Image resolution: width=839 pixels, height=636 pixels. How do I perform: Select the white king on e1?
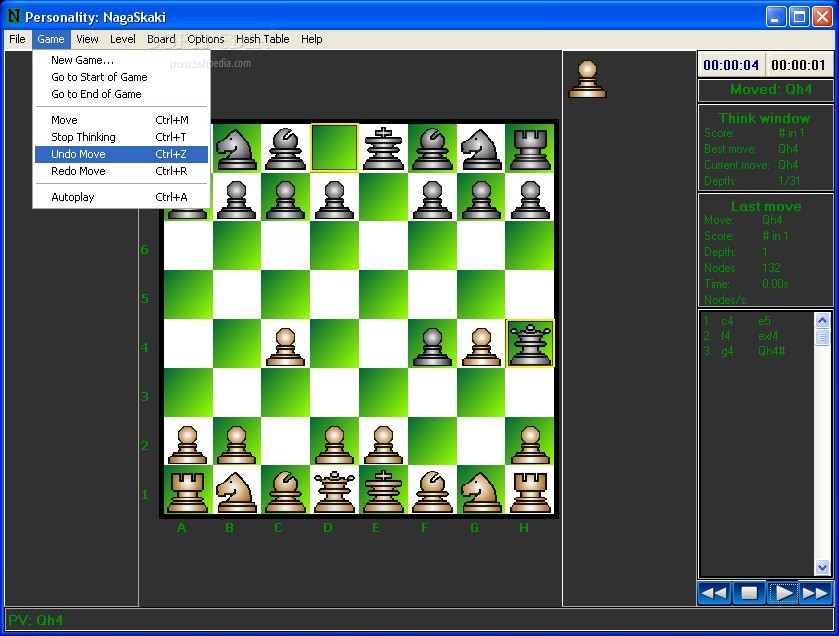click(x=383, y=491)
